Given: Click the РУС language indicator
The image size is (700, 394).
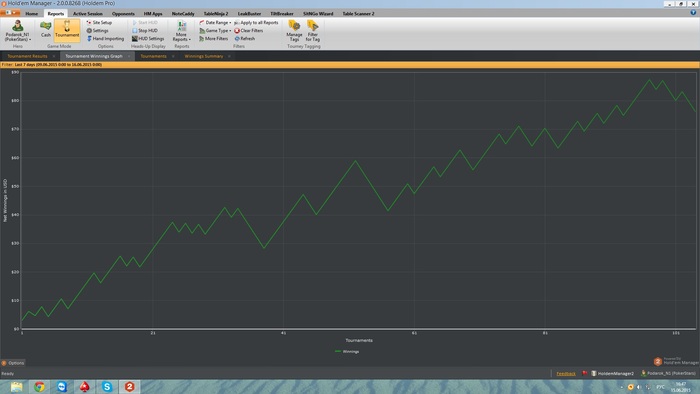Looking at the screenshot, I should click(660, 387).
